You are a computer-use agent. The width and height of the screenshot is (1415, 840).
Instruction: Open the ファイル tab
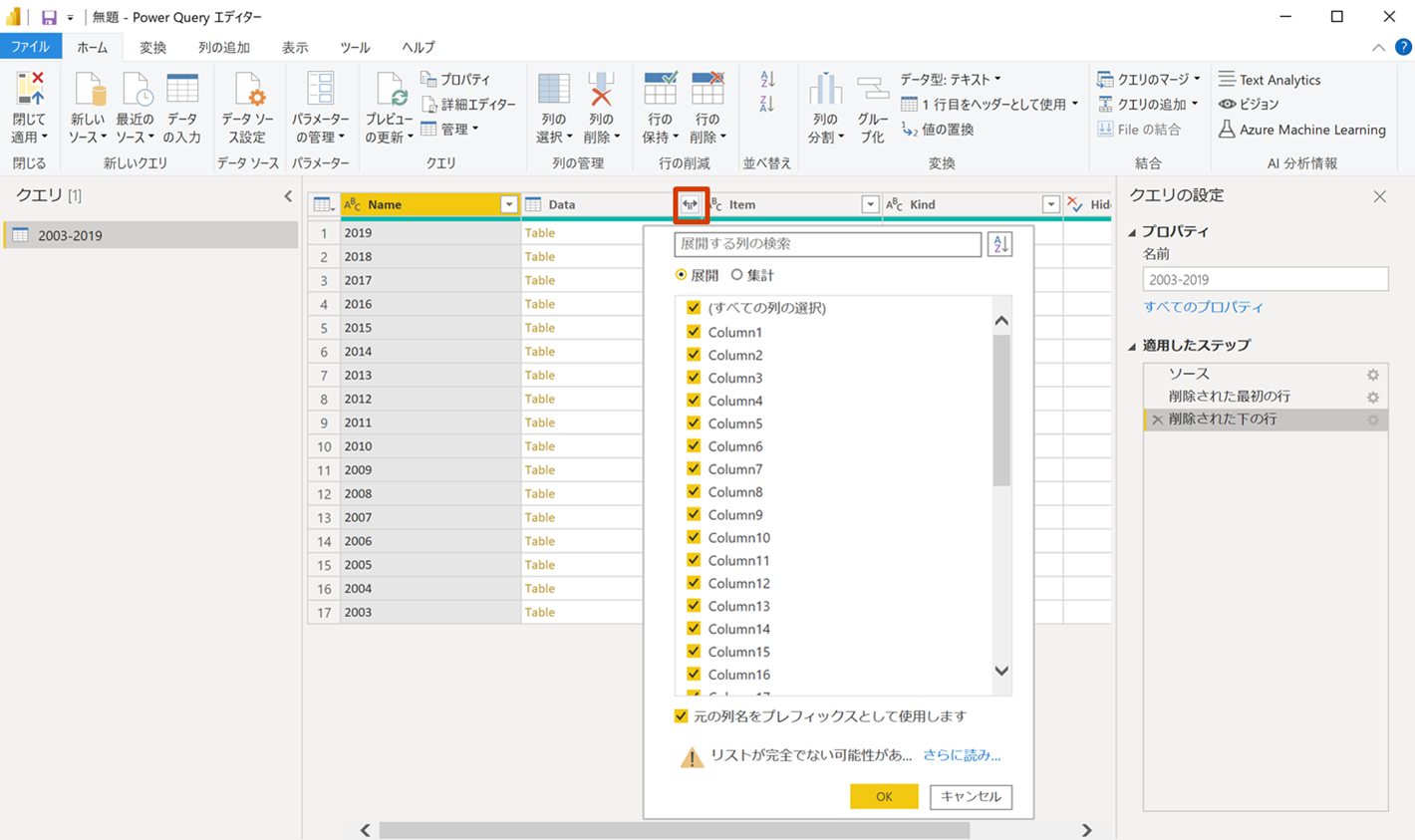click(31, 47)
